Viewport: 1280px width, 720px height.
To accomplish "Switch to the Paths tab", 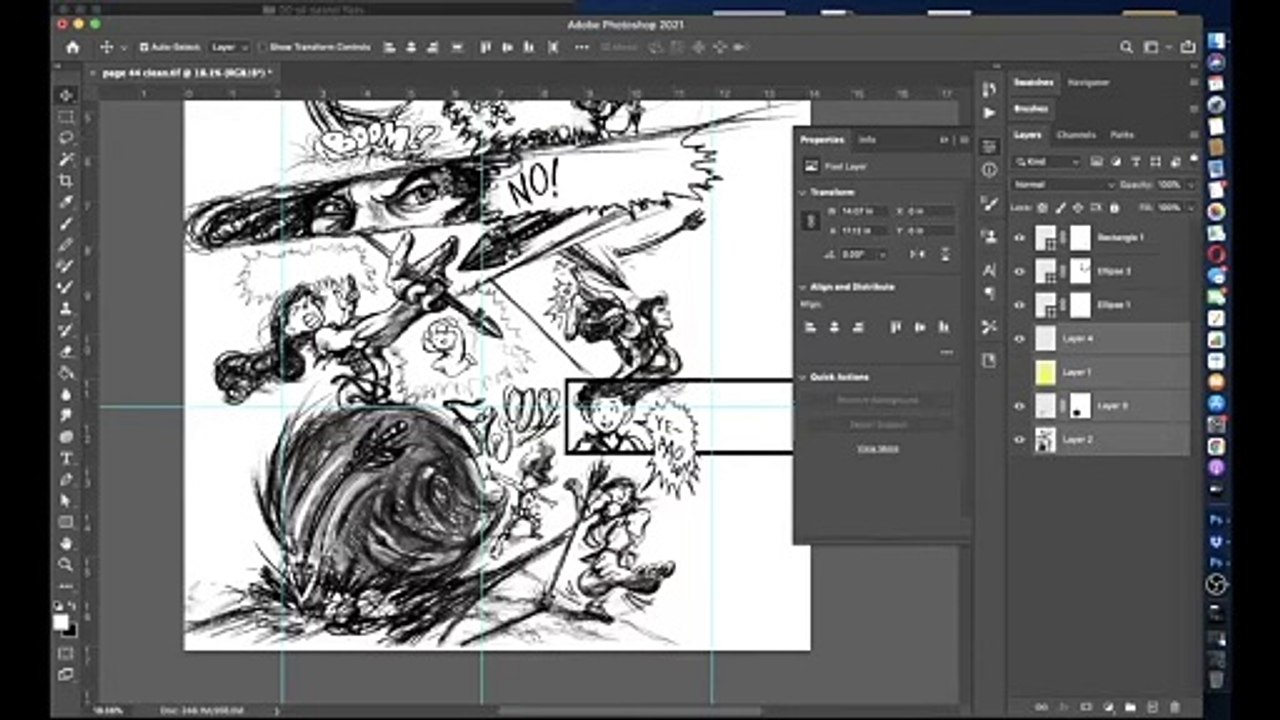I will (1122, 135).
